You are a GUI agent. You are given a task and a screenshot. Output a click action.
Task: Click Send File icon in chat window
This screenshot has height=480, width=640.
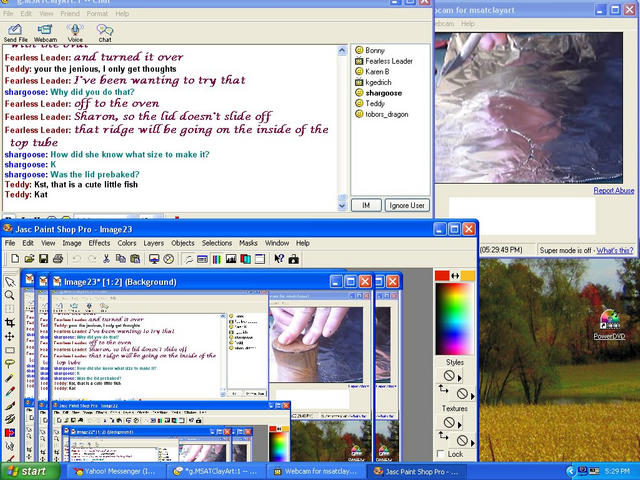click(x=16, y=33)
